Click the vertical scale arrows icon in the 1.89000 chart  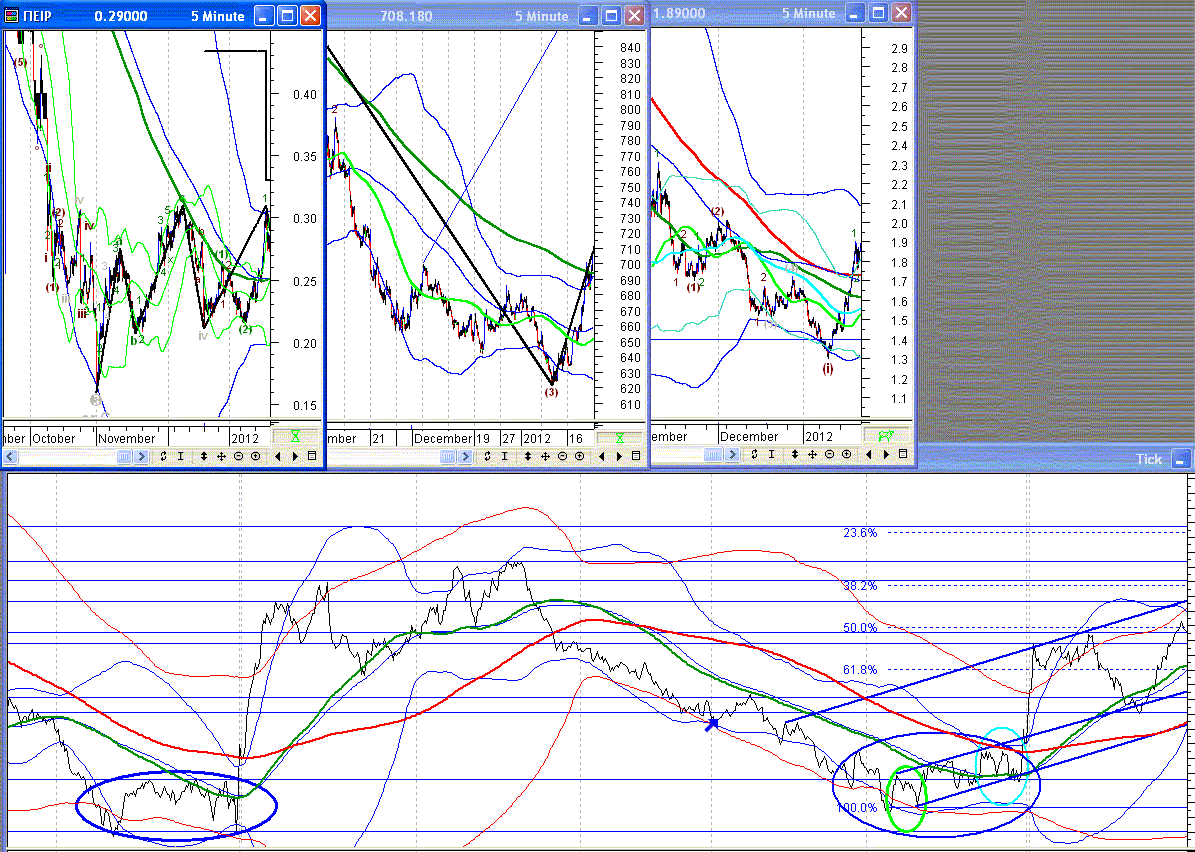coord(795,454)
